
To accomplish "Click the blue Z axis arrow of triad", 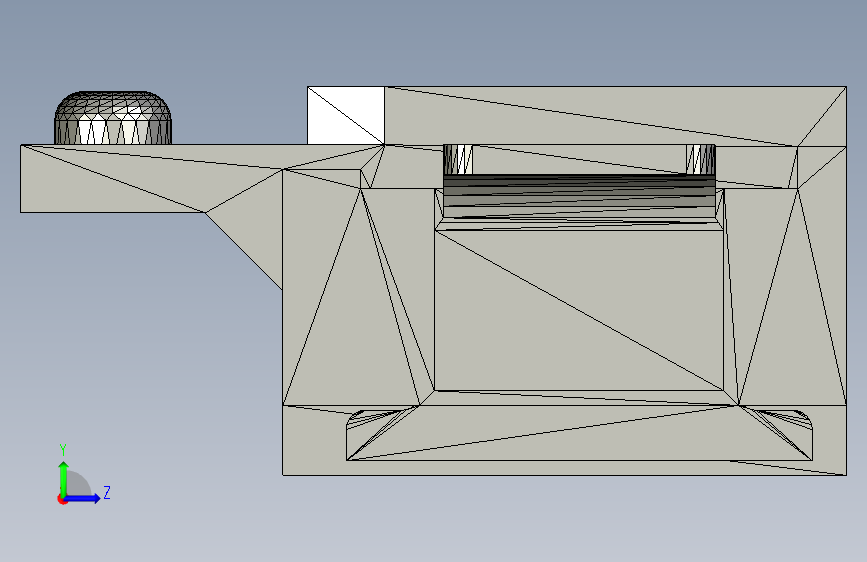I will click(83, 498).
